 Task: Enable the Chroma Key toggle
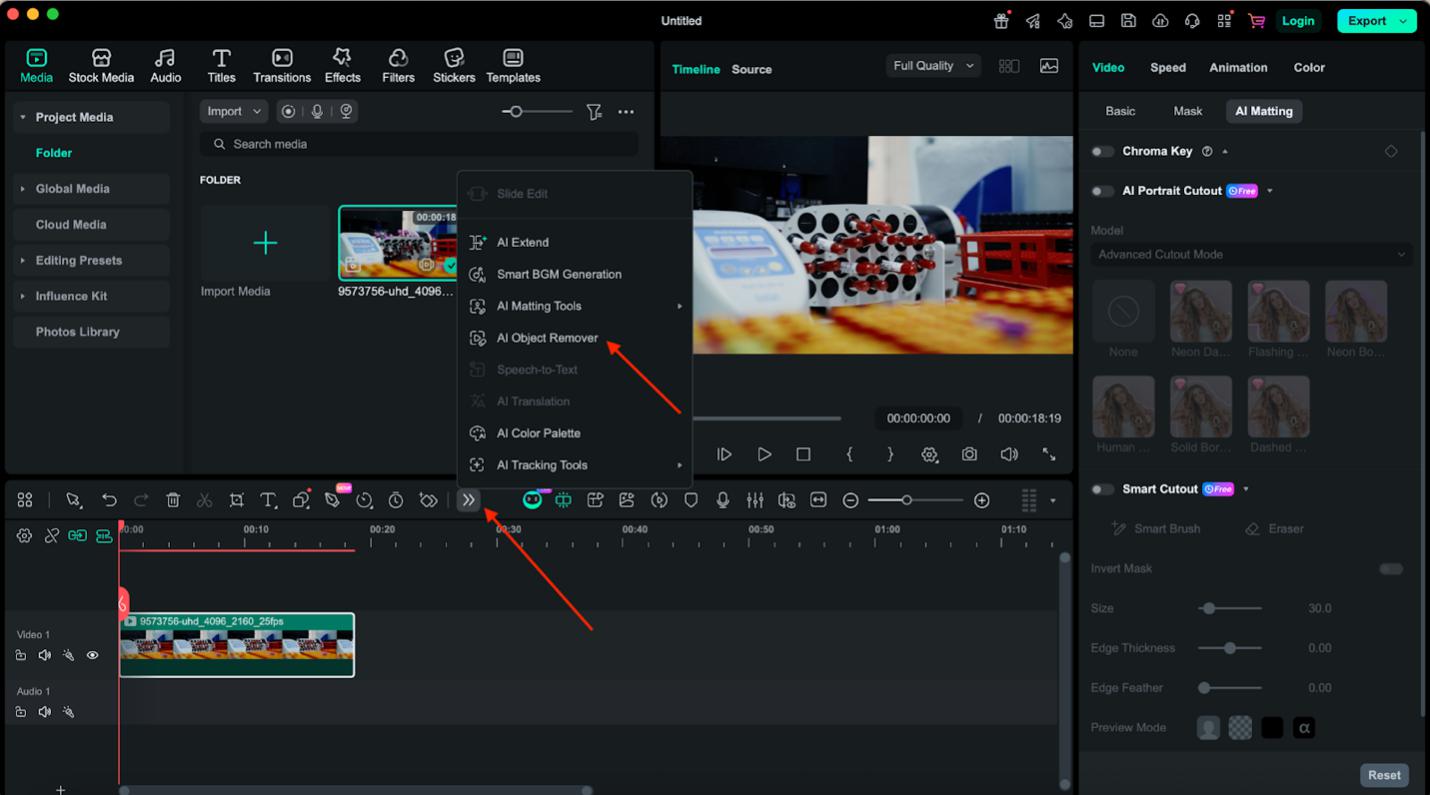[x=1103, y=151]
